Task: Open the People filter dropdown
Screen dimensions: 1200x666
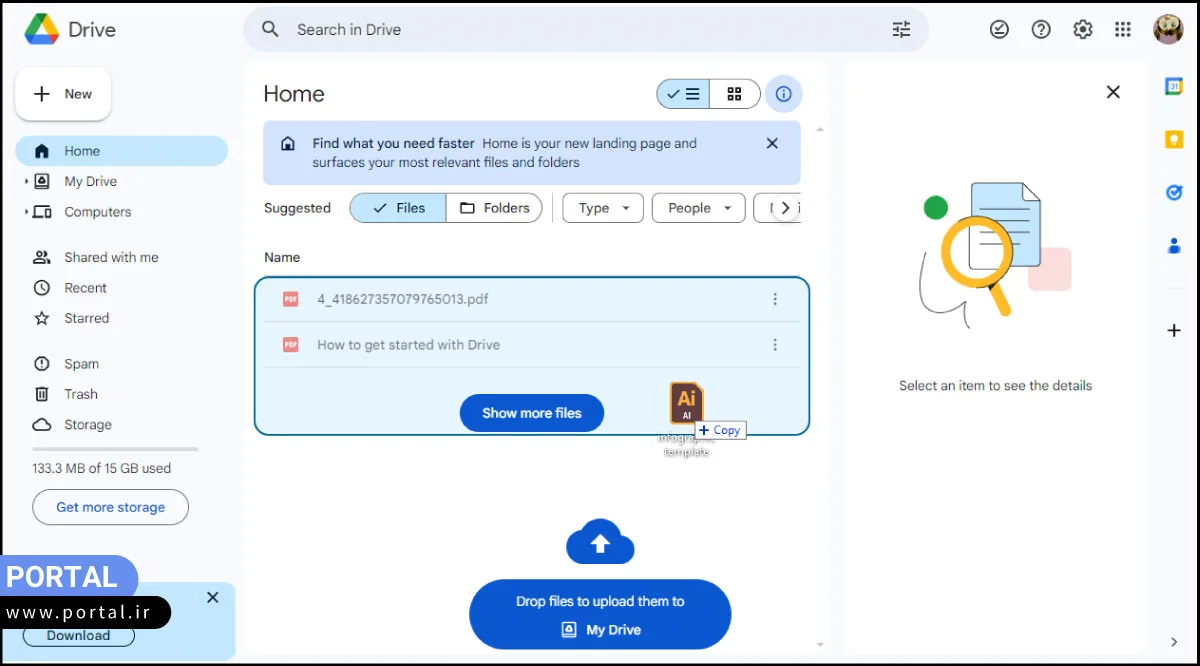Action: click(x=699, y=208)
